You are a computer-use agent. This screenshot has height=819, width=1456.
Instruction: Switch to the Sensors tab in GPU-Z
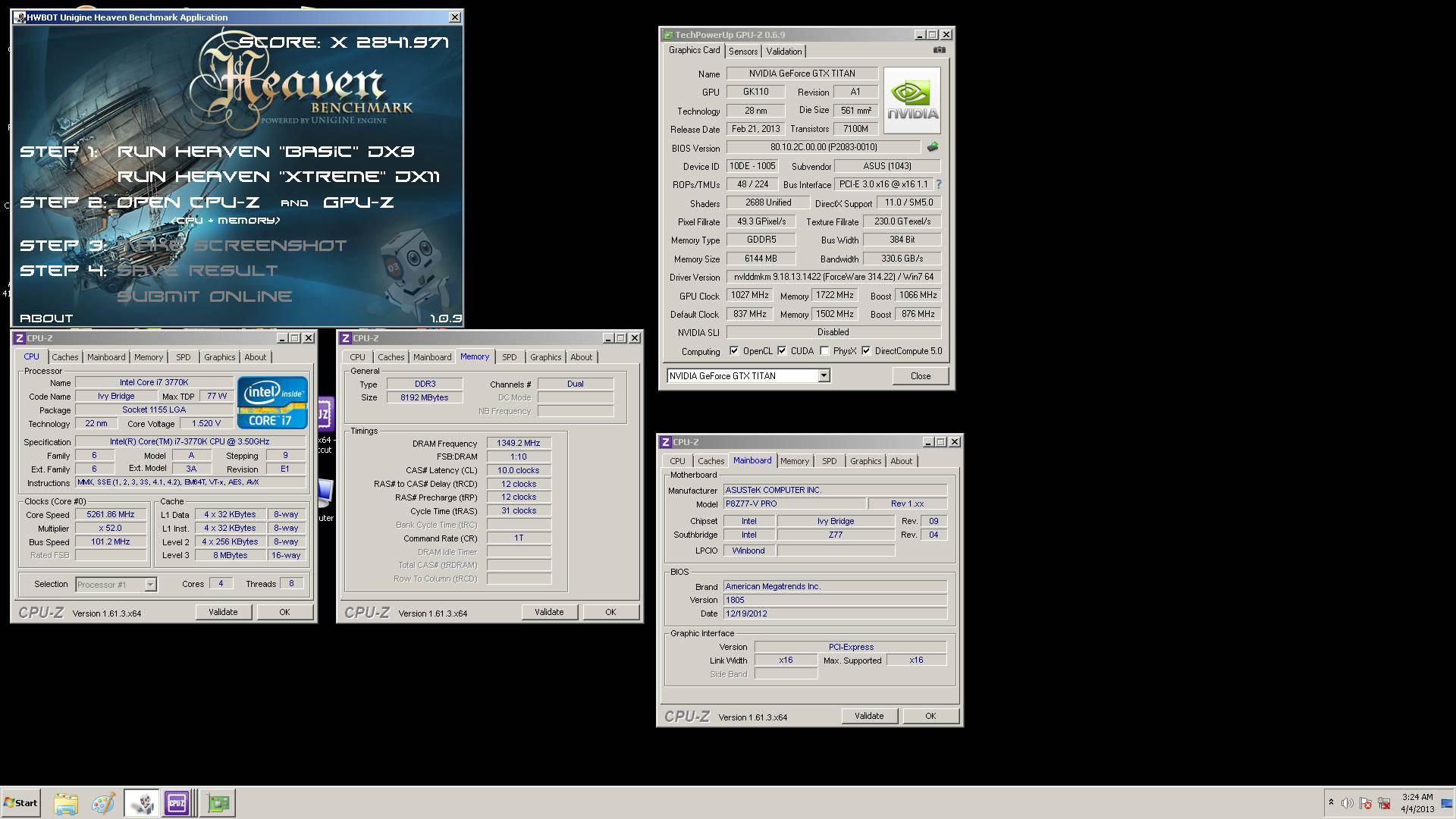pyautogui.click(x=743, y=51)
